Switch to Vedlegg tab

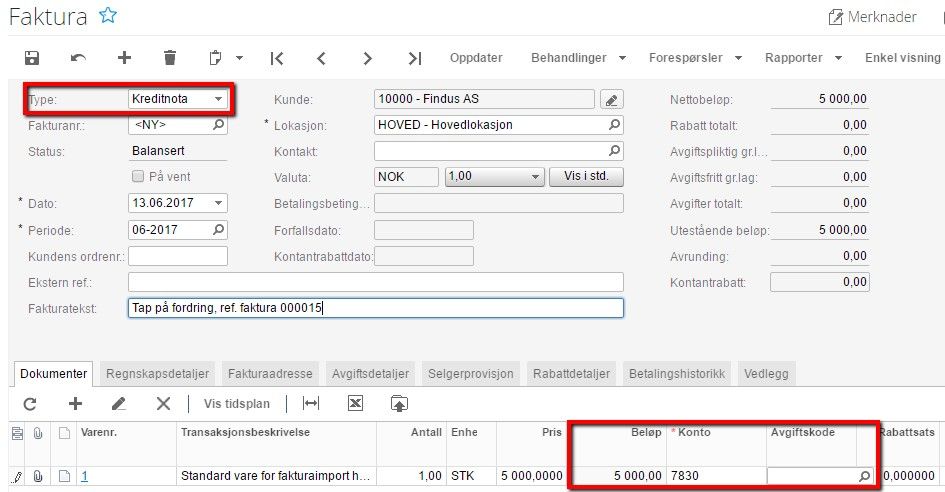(x=766, y=374)
